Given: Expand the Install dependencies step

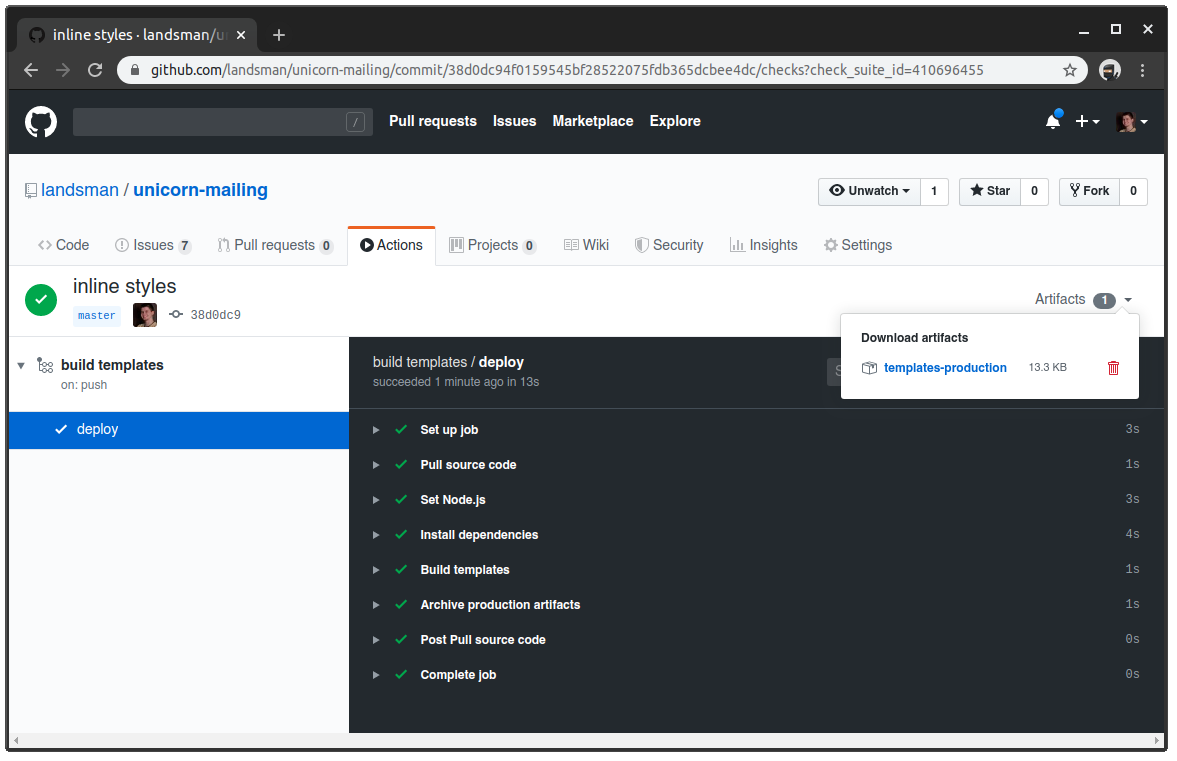Looking at the screenshot, I should pyautogui.click(x=376, y=535).
